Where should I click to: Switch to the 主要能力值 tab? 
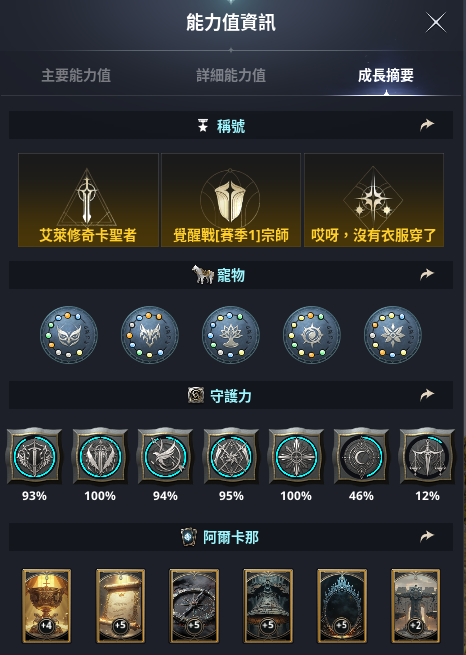pos(76,76)
